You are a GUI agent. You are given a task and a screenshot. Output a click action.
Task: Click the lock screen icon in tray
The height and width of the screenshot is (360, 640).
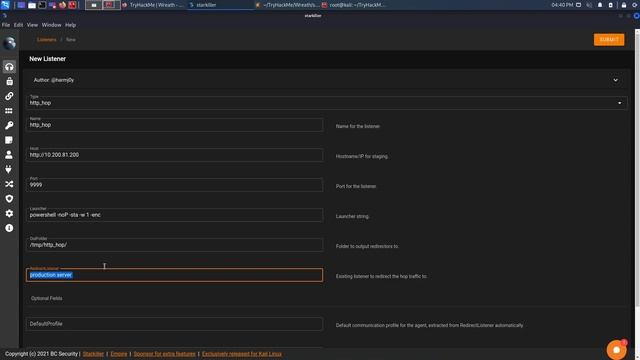pyautogui.click(x=624, y=5)
